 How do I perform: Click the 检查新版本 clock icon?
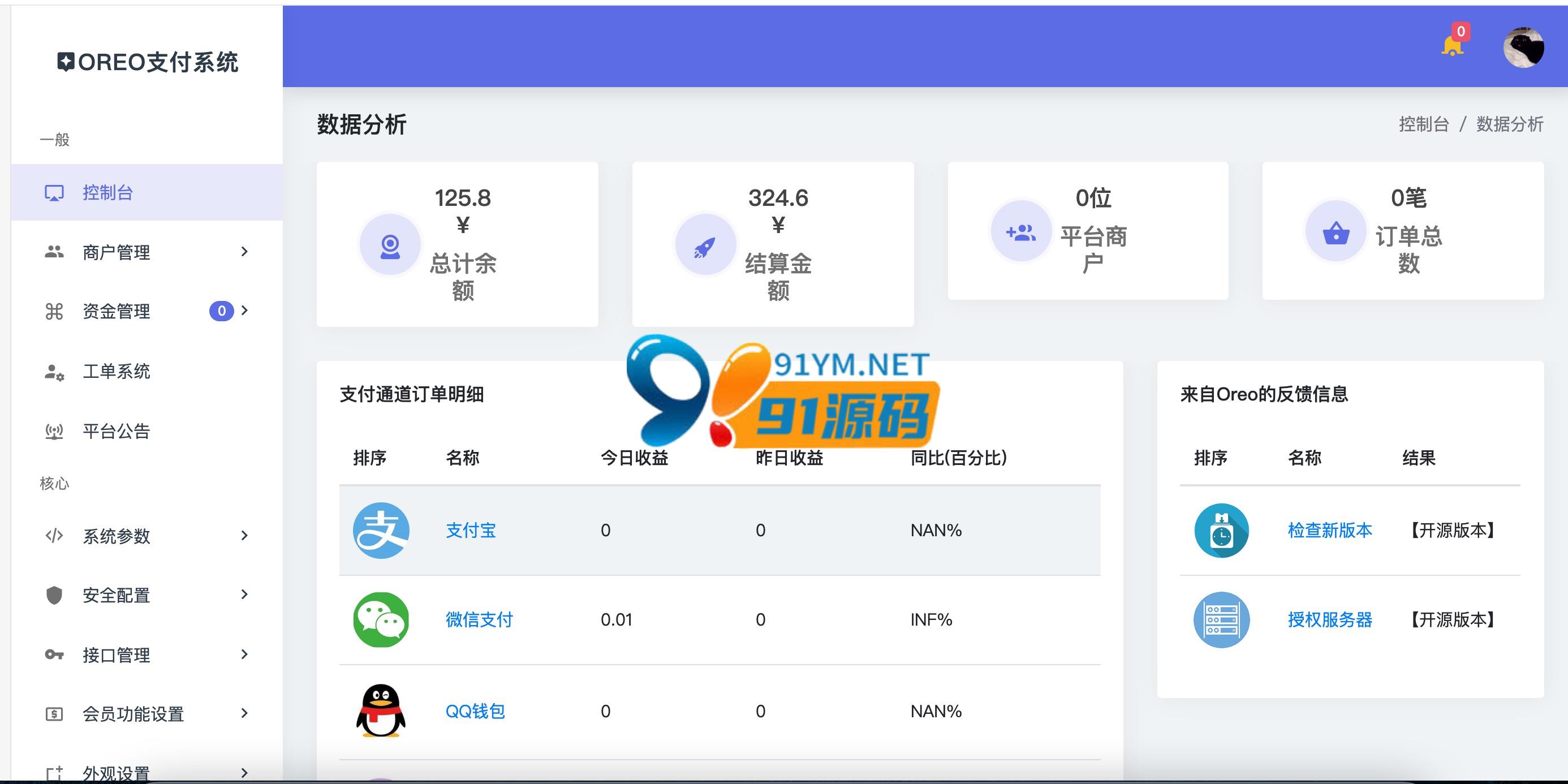click(x=1222, y=530)
